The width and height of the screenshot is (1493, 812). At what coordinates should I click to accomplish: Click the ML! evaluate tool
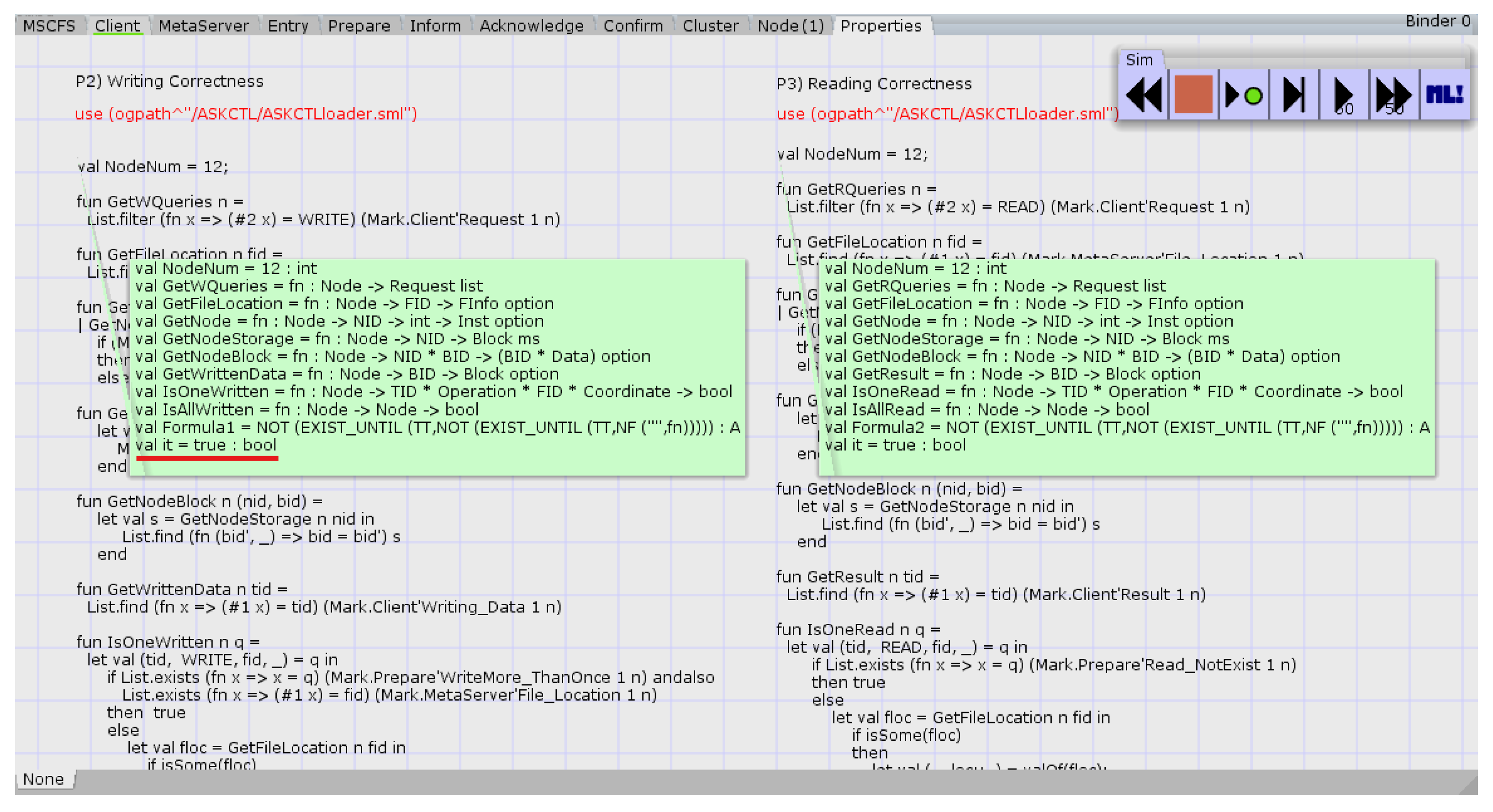click(1444, 95)
